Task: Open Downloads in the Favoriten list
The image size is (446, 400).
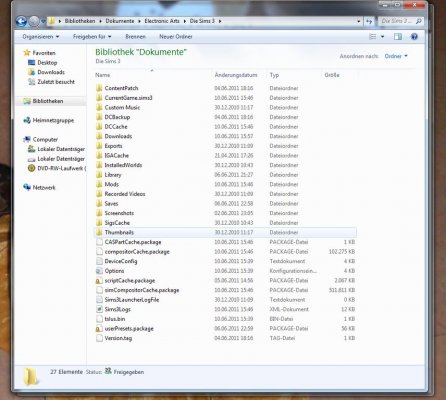Action: (51, 72)
